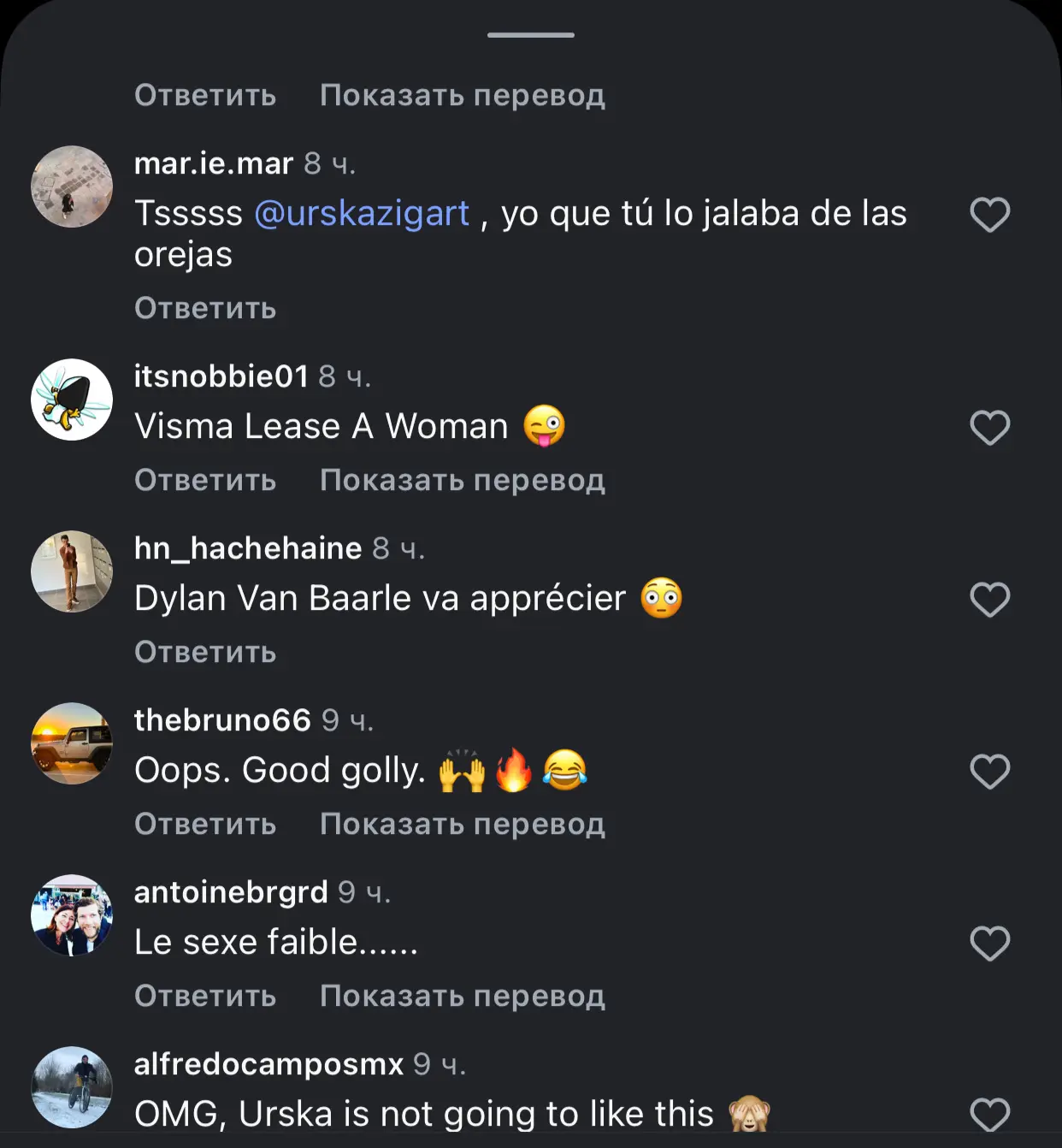Open thebruno66's jeep avatar
Viewport: 1062px width, 1148px height.
(x=72, y=743)
